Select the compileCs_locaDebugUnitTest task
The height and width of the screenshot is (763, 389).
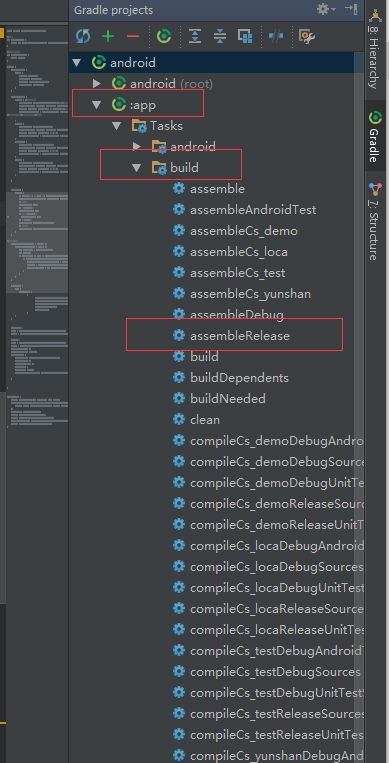277,588
